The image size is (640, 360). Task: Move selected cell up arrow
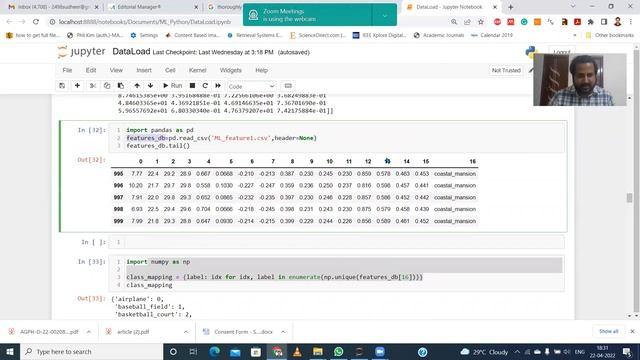coord(137,86)
